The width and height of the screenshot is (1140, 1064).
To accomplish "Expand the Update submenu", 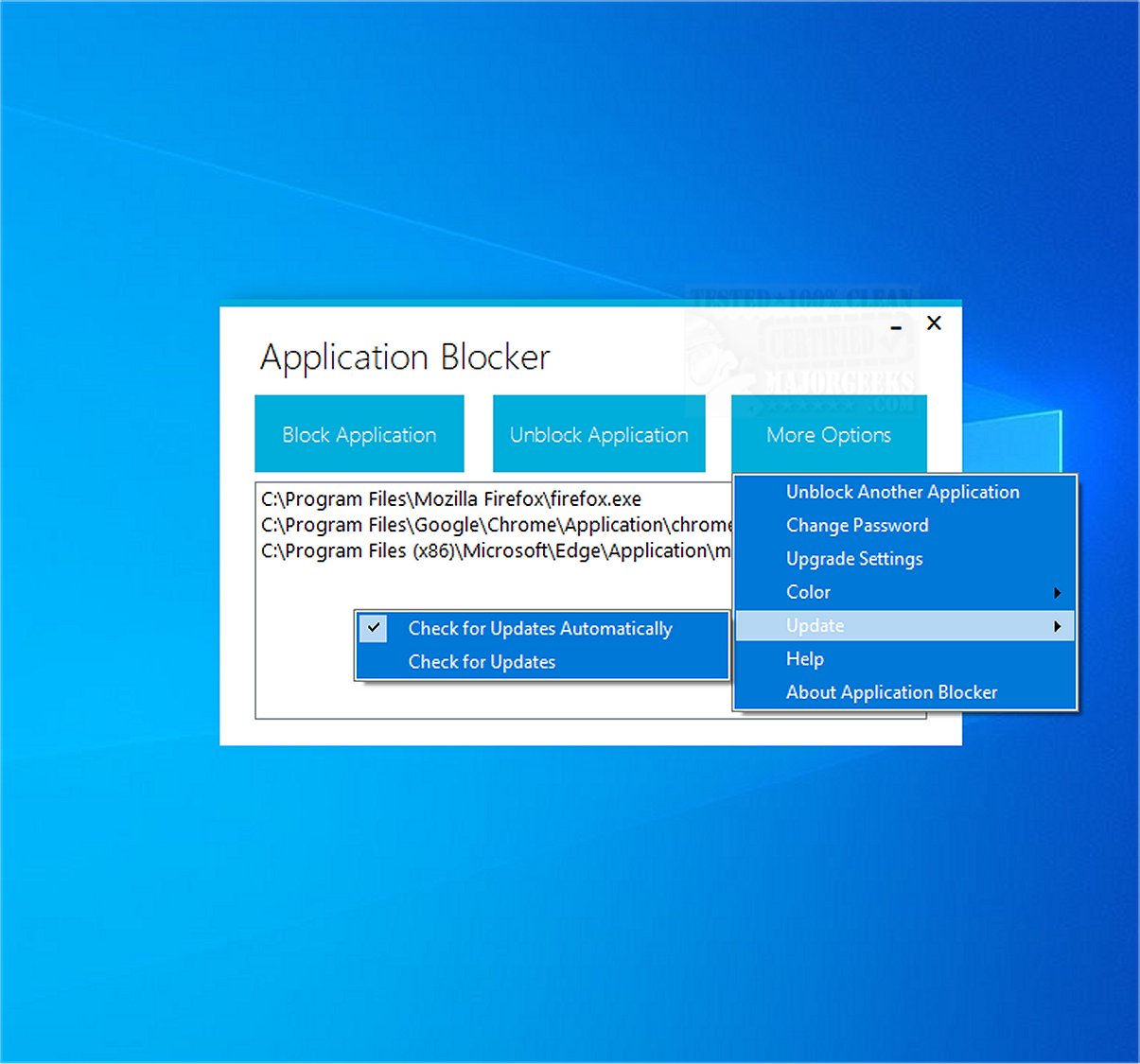I will click(905, 626).
